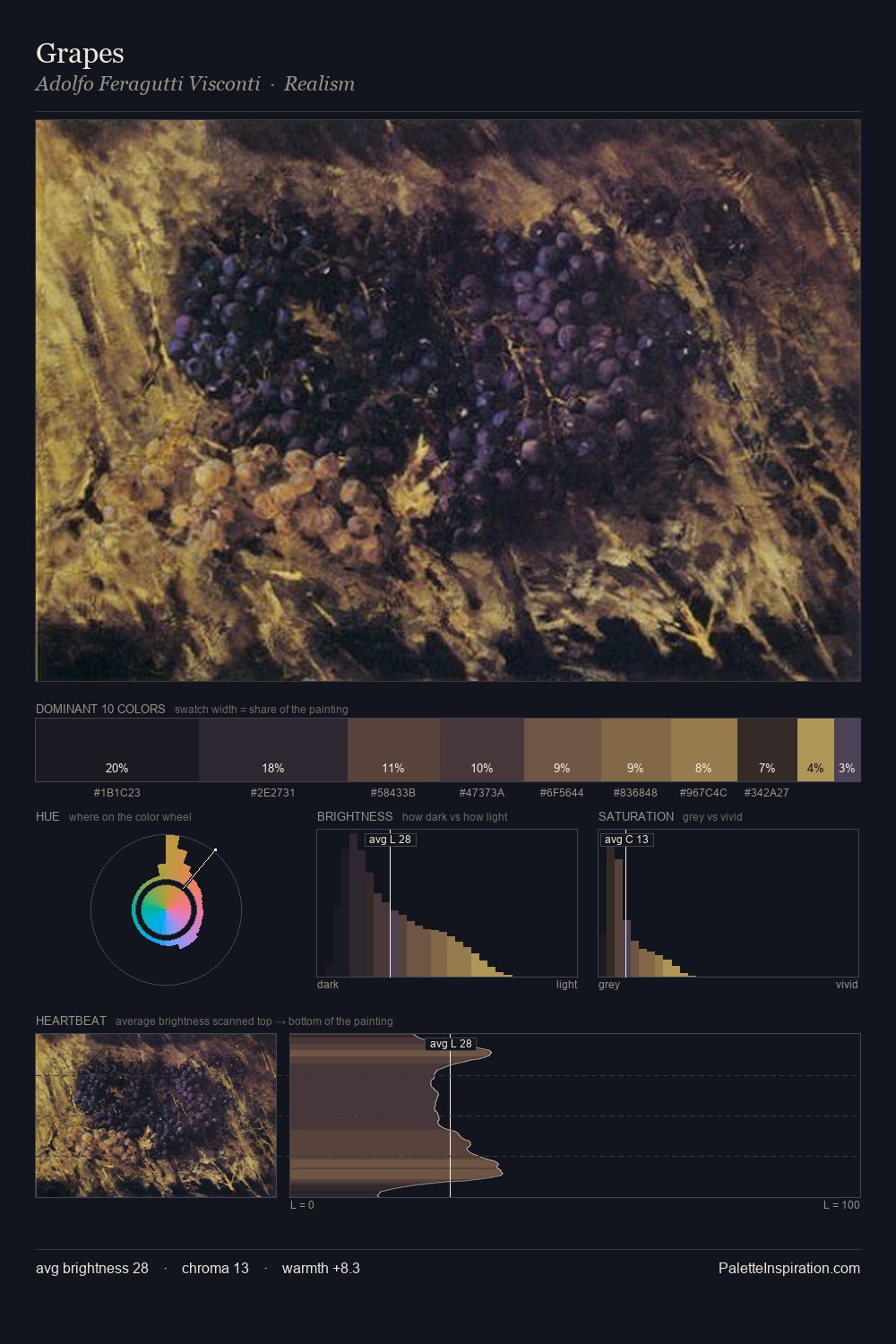Click the 'DOMINANT 10 COLORS' heading
This screenshot has height=1344, width=896.
point(100,709)
